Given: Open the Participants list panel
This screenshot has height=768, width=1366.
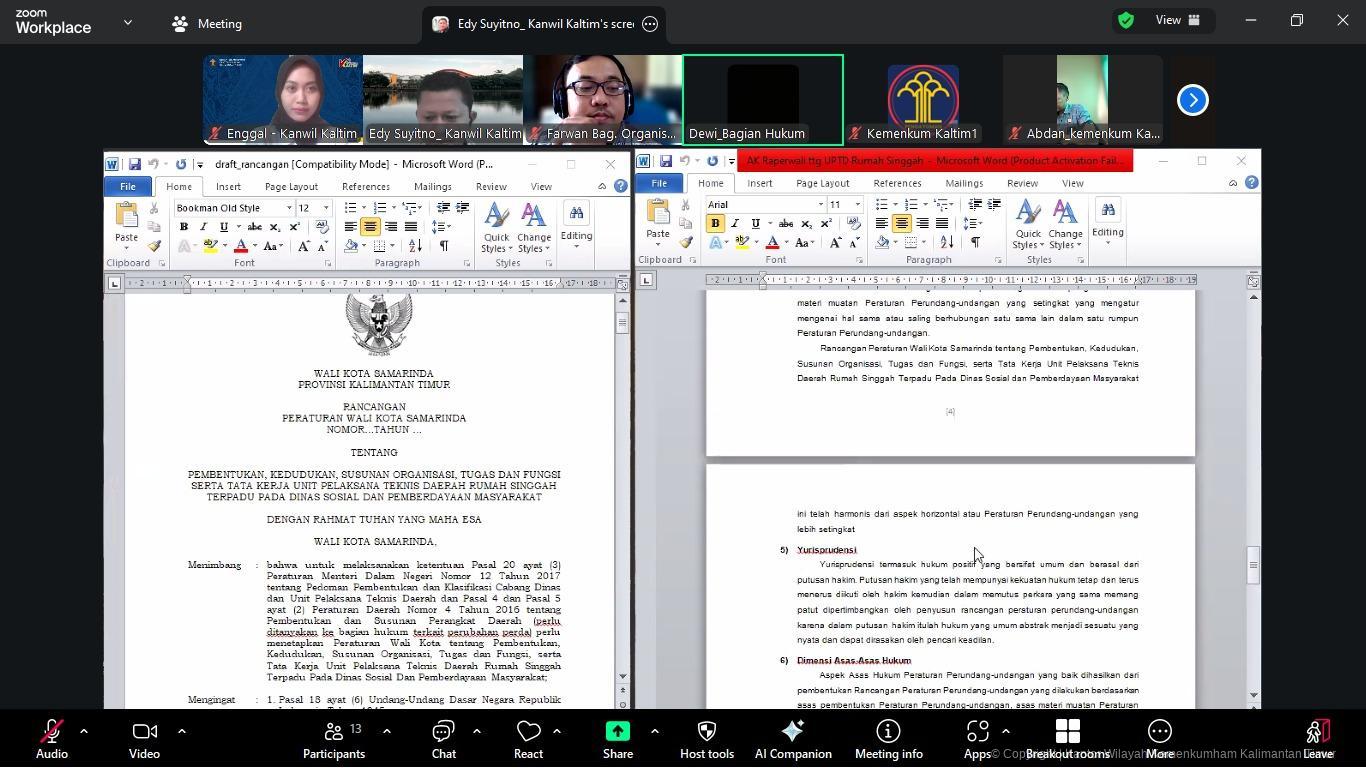Looking at the screenshot, I should (x=334, y=739).
